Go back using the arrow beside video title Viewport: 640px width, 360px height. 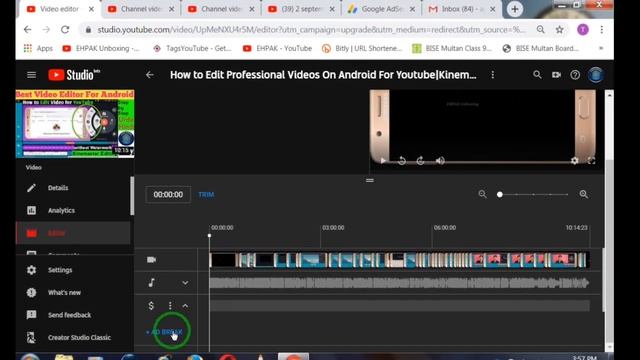pos(150,75)
